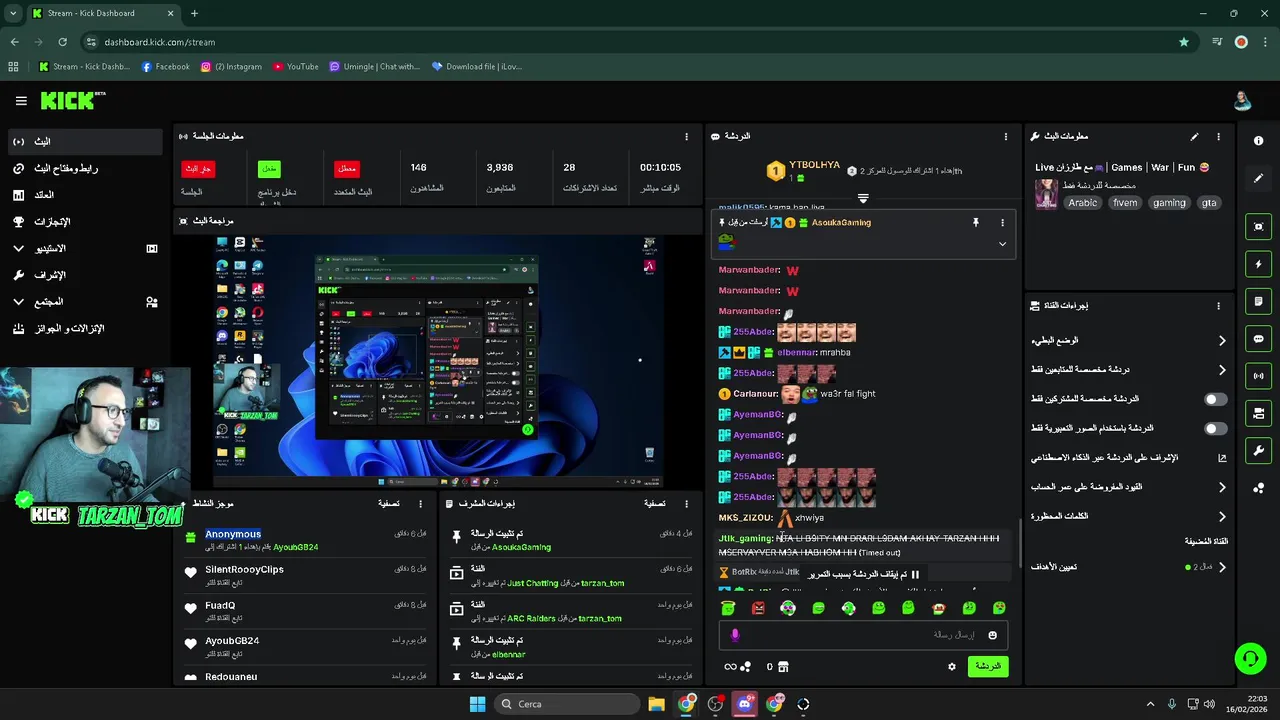Open the hamburger menu beside the Kick logo
This screenshot has width=1280, height=720.
pos(21,101)
